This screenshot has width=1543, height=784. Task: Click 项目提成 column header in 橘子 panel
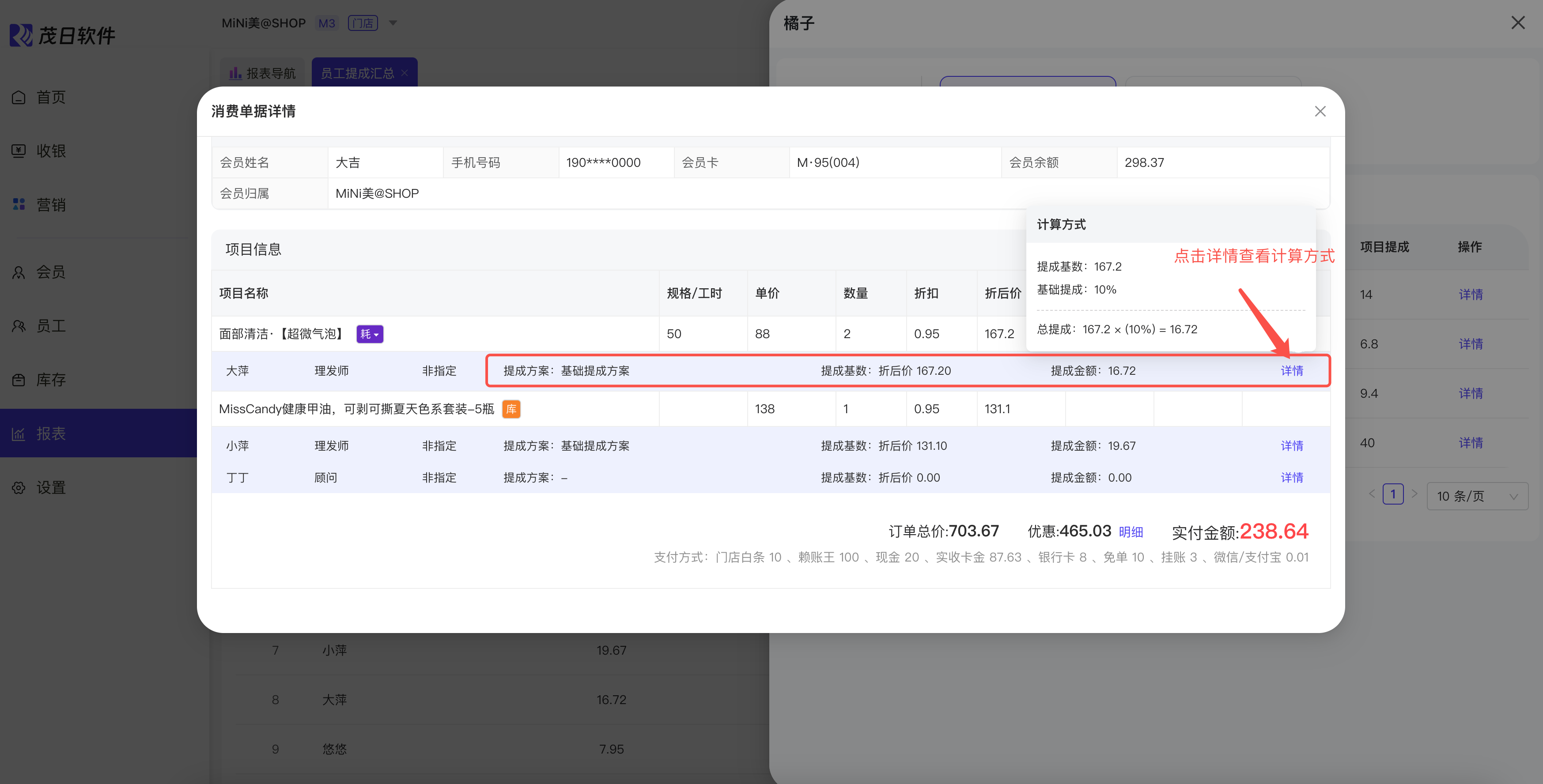tap(1384, 247)
